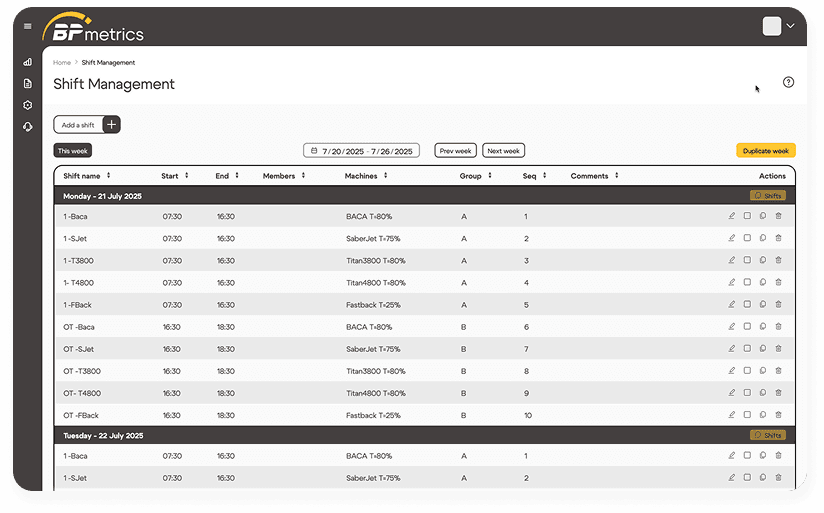Check the box for the Monday OT-FBack shift

[747, 415]
